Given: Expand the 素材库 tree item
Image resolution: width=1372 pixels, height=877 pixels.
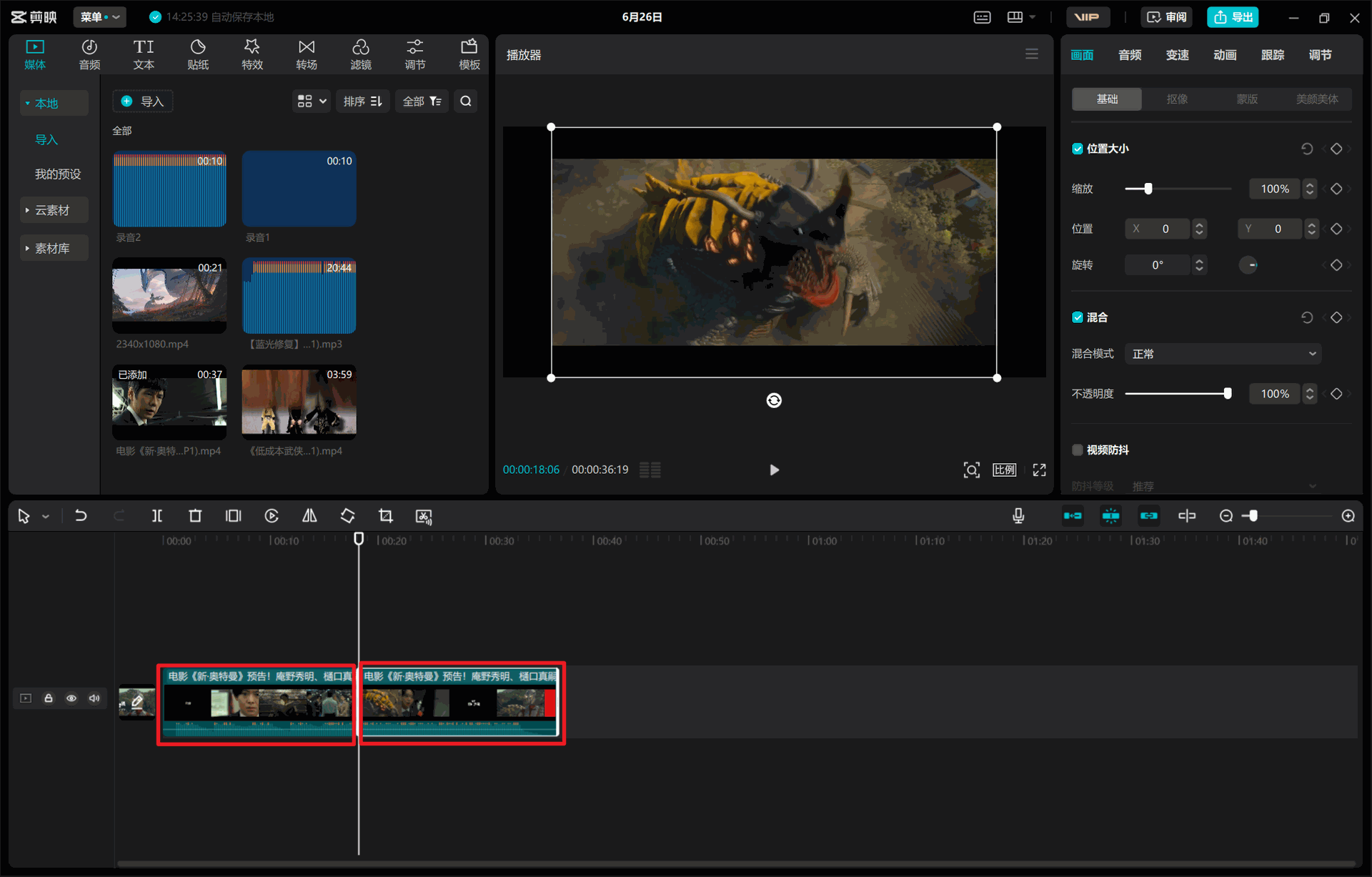Looking at the screenshot, I should point(54,248).
